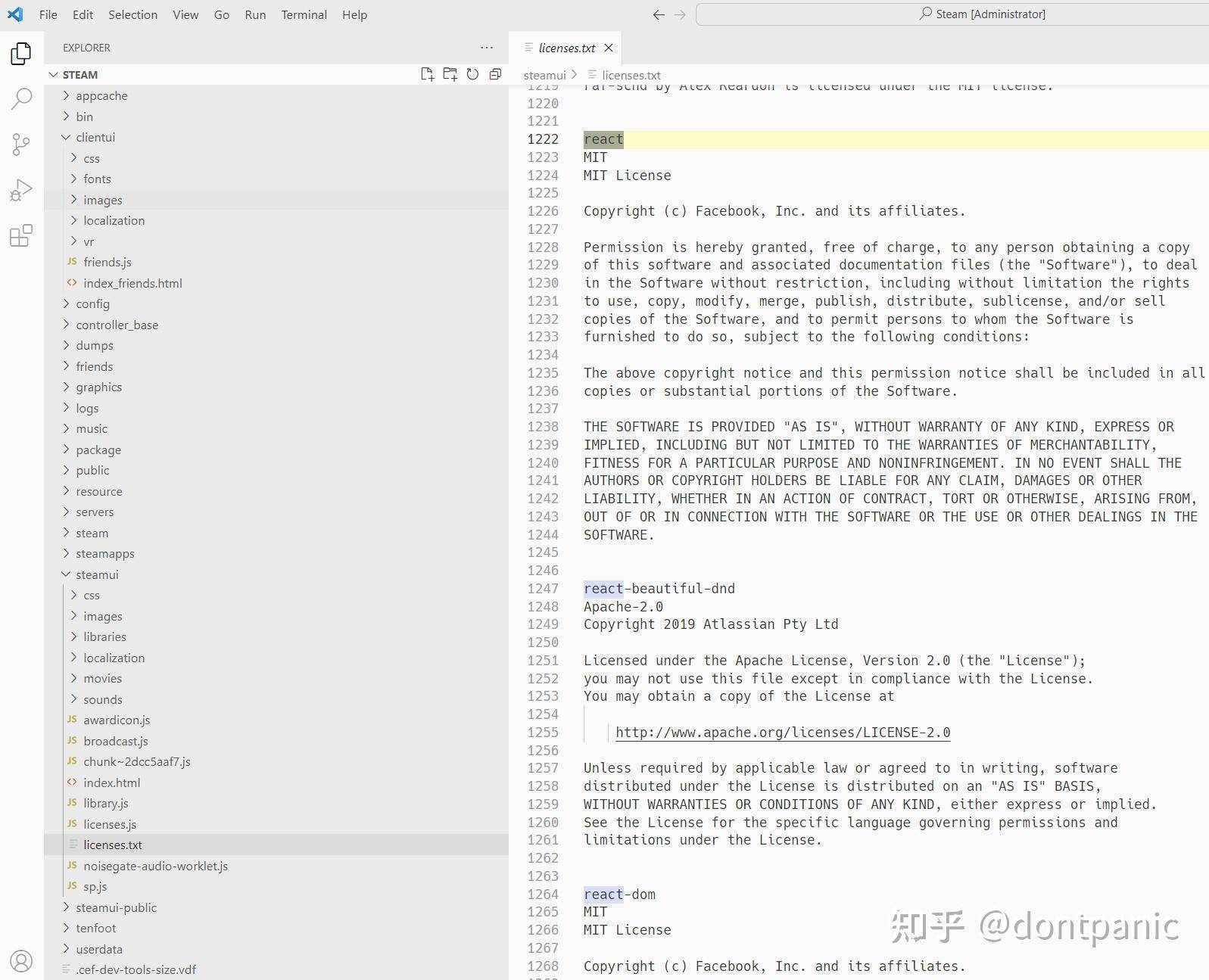Open index_friends.html file
1209x980 pixels.
[x=132, y=283]
